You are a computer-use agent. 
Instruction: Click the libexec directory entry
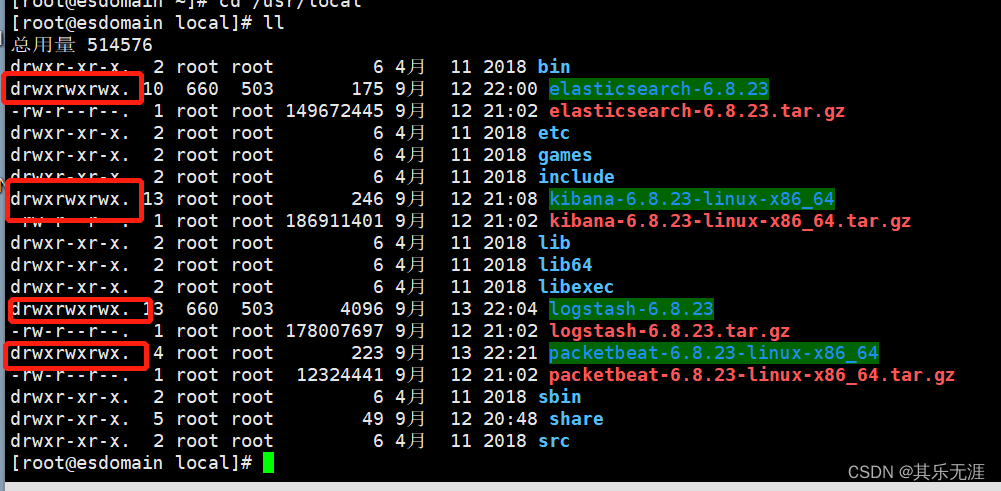(x=576, y=287)
